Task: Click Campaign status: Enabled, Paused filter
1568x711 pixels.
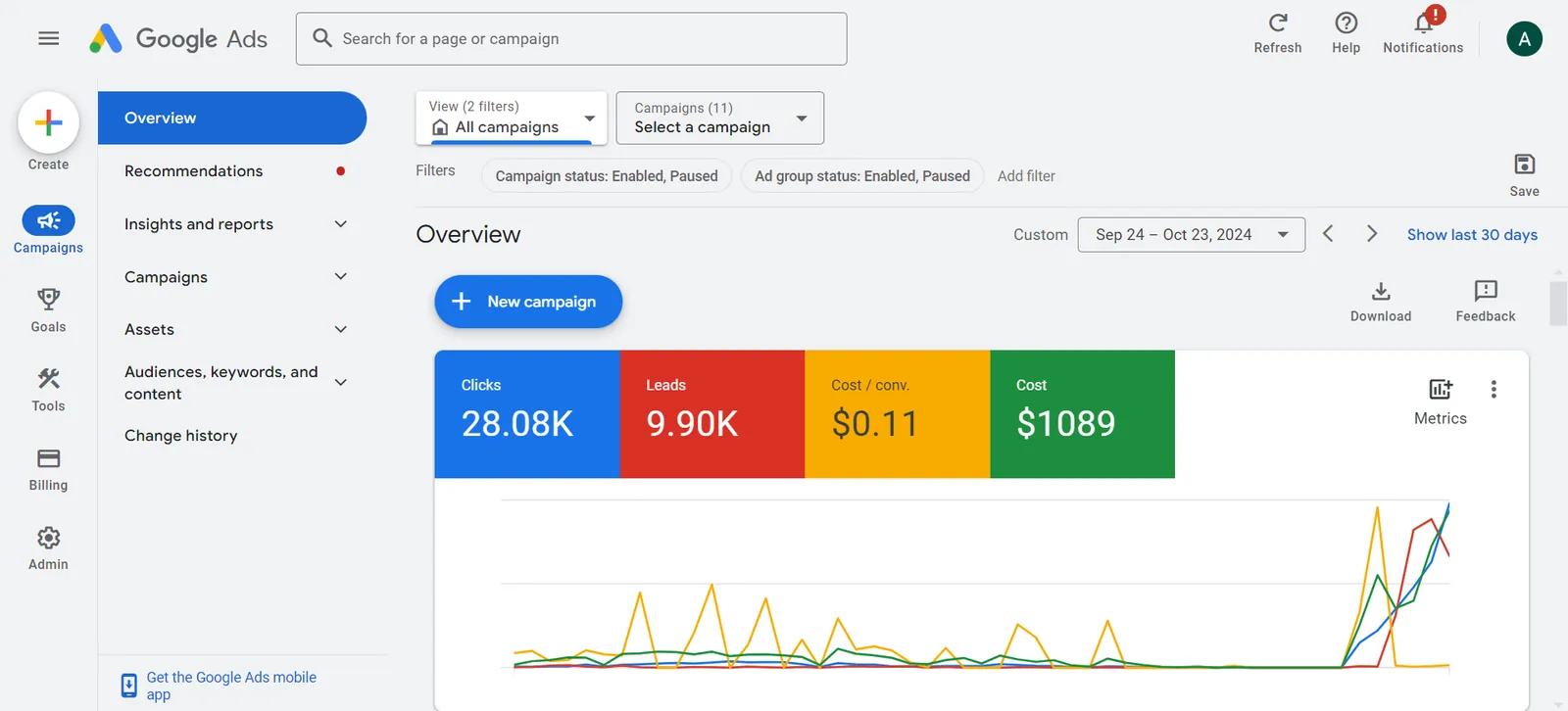Action: pyautogui.click(x=607, y=176)
